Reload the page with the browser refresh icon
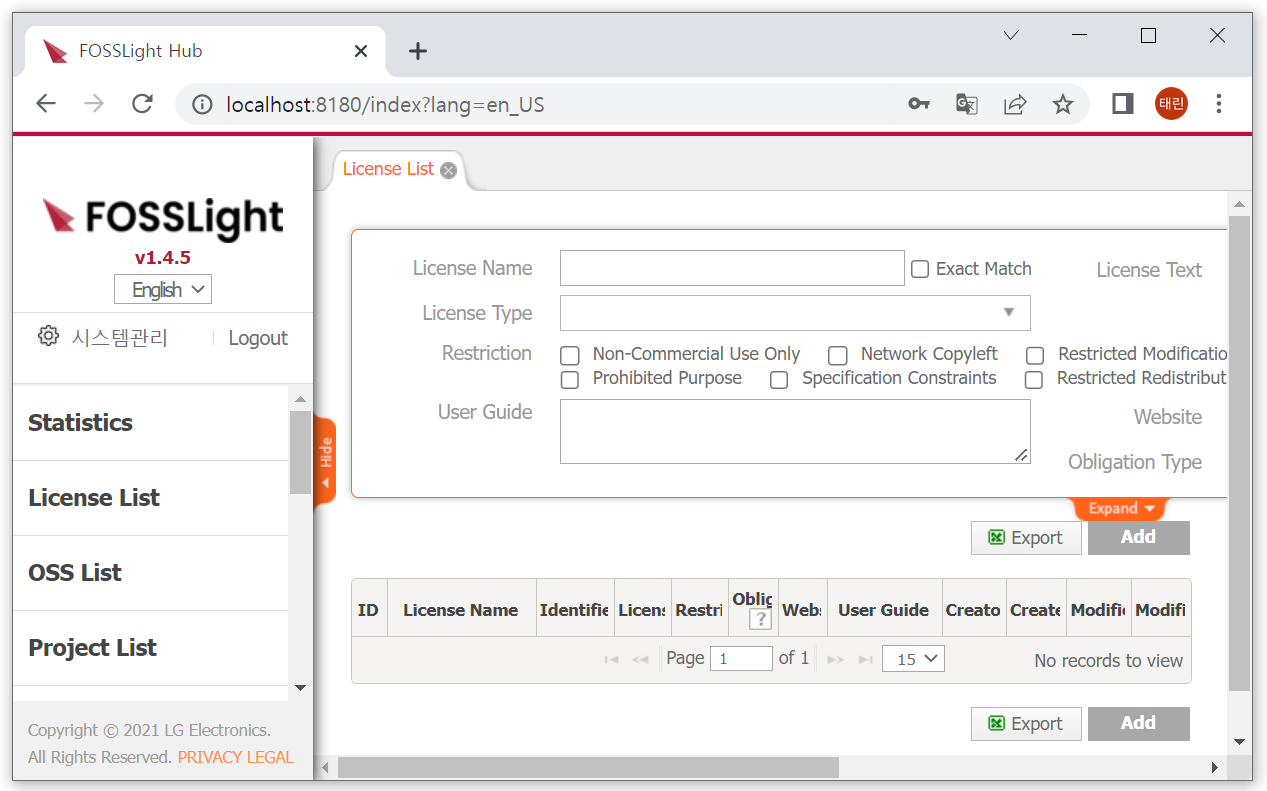Image resolution: width=1267 pixels, height=791 pixels. pos(142,104)
